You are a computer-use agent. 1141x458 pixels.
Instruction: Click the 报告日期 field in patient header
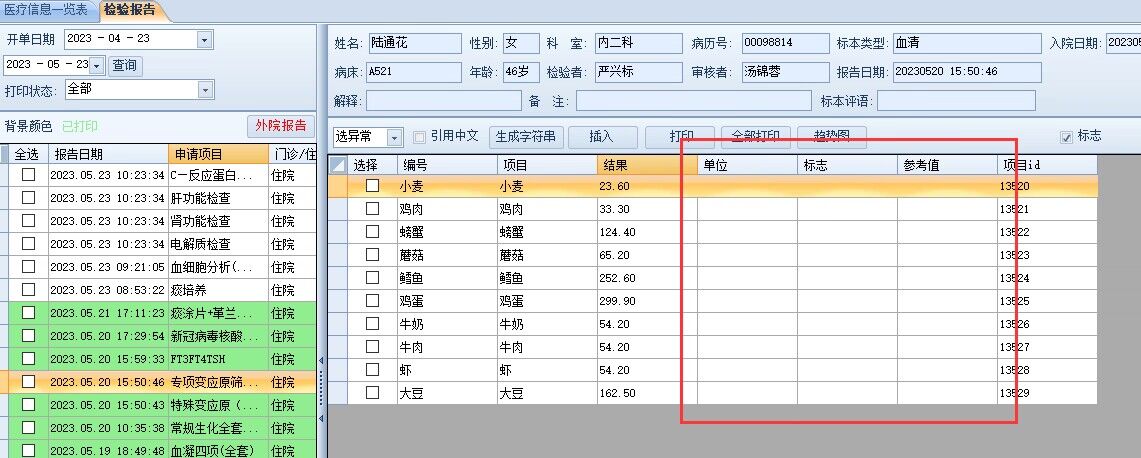pyautogui.click(x=966, y=72)
